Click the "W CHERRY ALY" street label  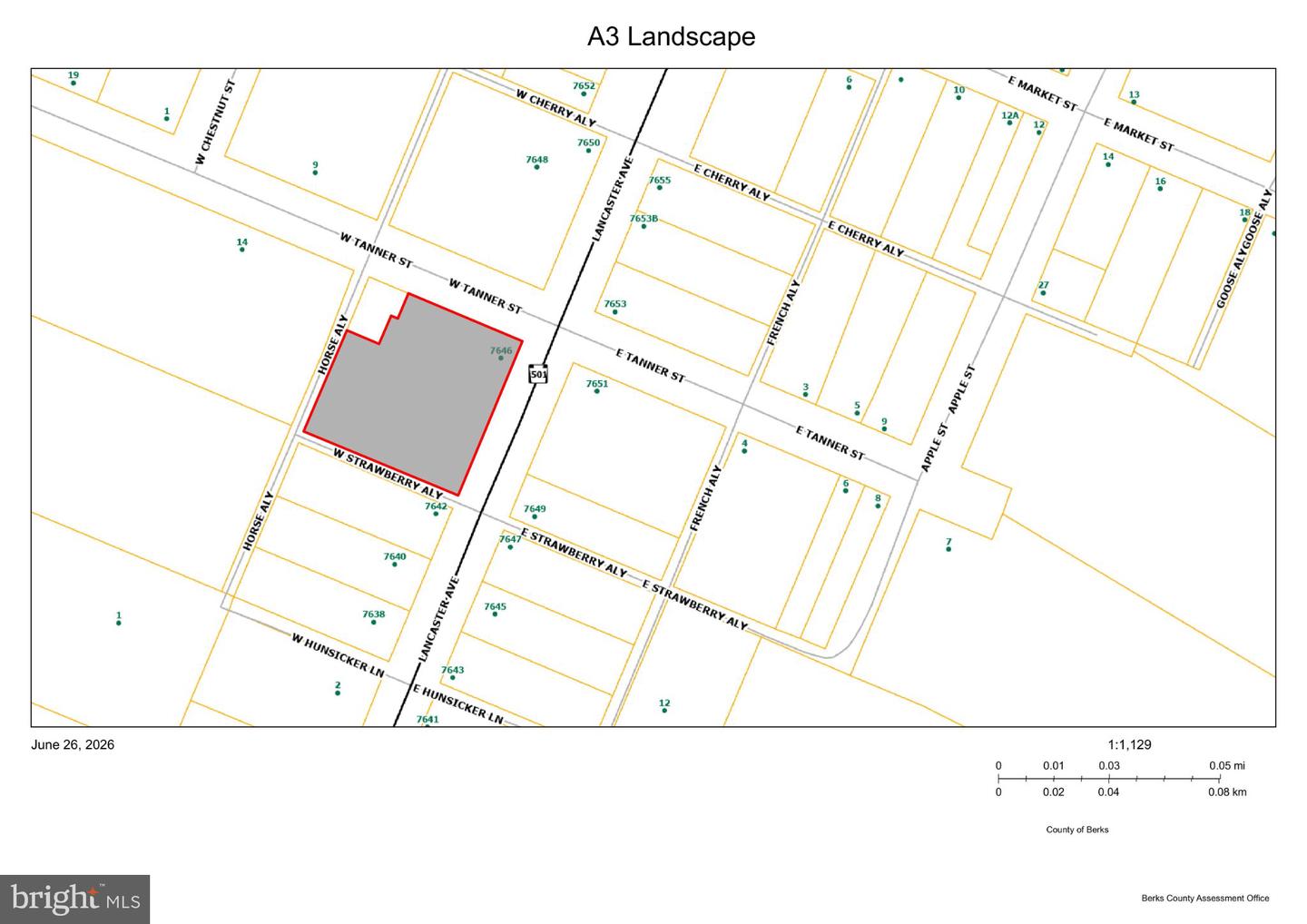point(555,108)
